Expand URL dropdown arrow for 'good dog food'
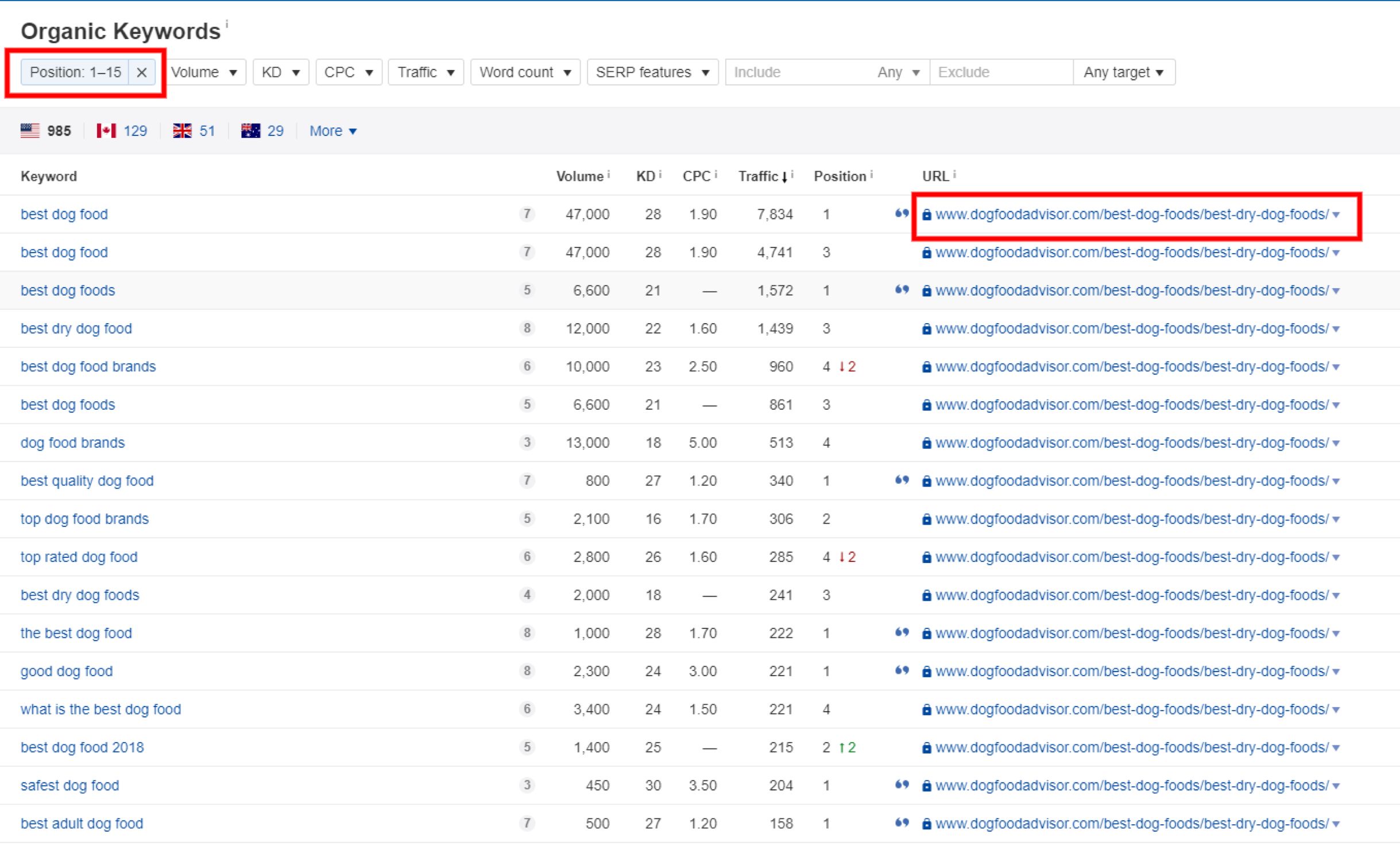Viewport: 1400px width, 846px height. point(1336,672)
